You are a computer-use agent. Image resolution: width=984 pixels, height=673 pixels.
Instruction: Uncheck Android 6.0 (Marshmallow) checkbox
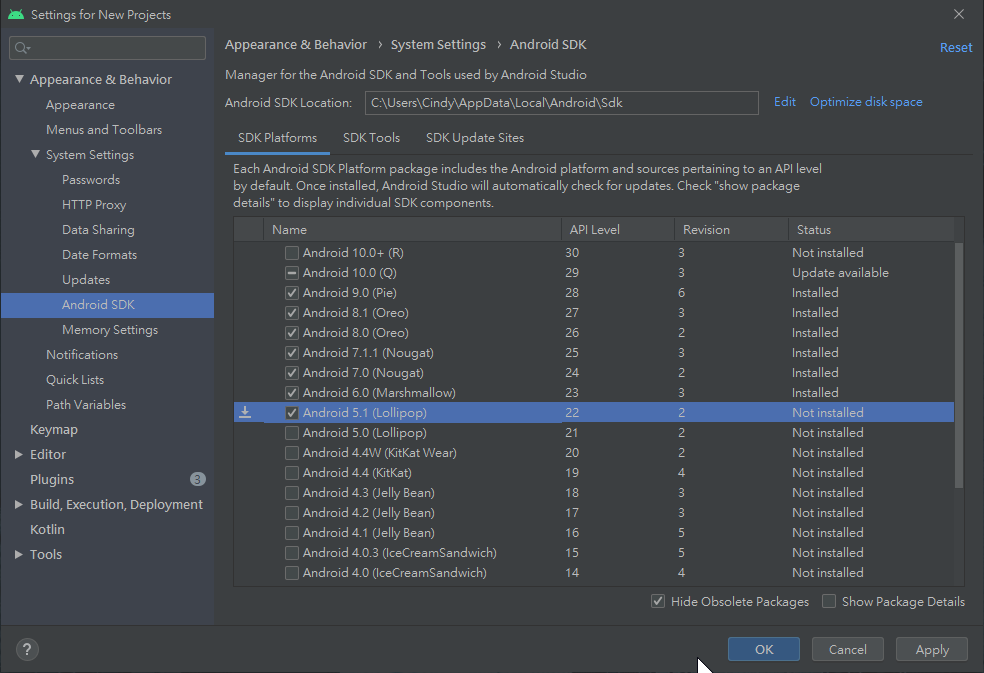click(292, 393)
